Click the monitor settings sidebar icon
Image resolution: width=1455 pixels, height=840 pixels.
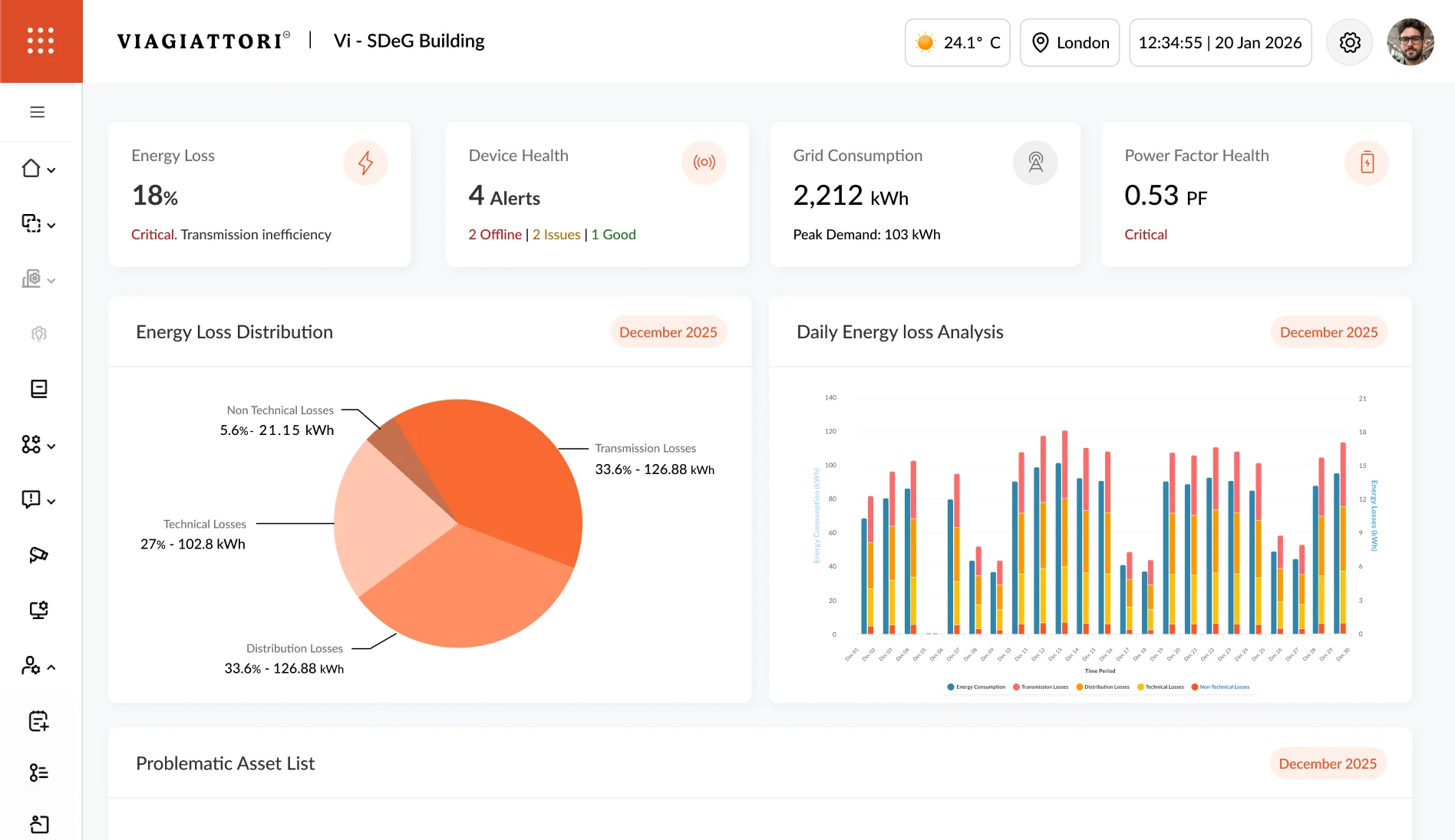(38, 610)
